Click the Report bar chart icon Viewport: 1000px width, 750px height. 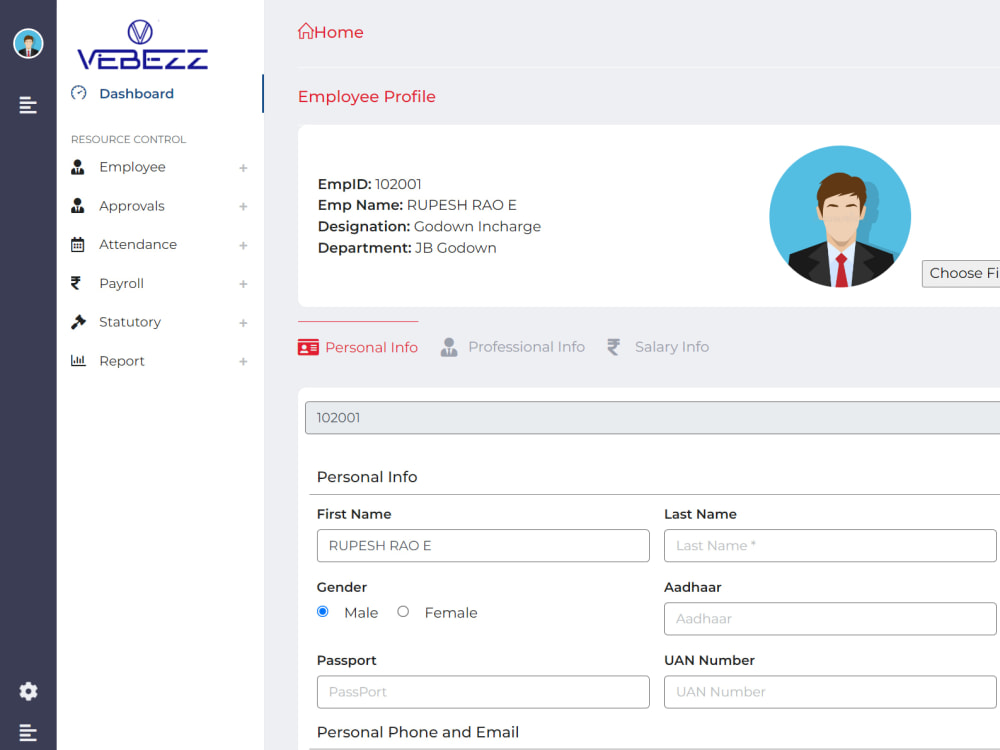78,360
